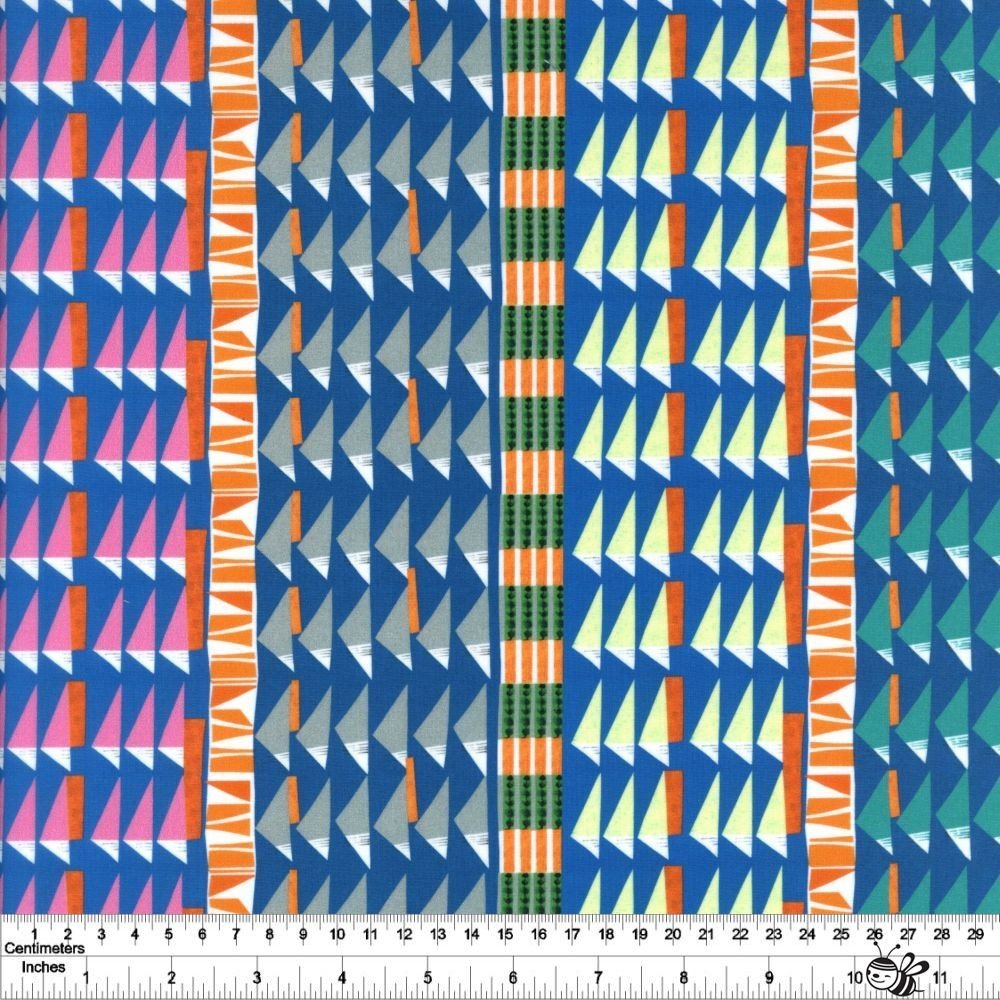Click the 9 inch number on the ruler
This screenshot has width=1000, height=1000.
768,975
